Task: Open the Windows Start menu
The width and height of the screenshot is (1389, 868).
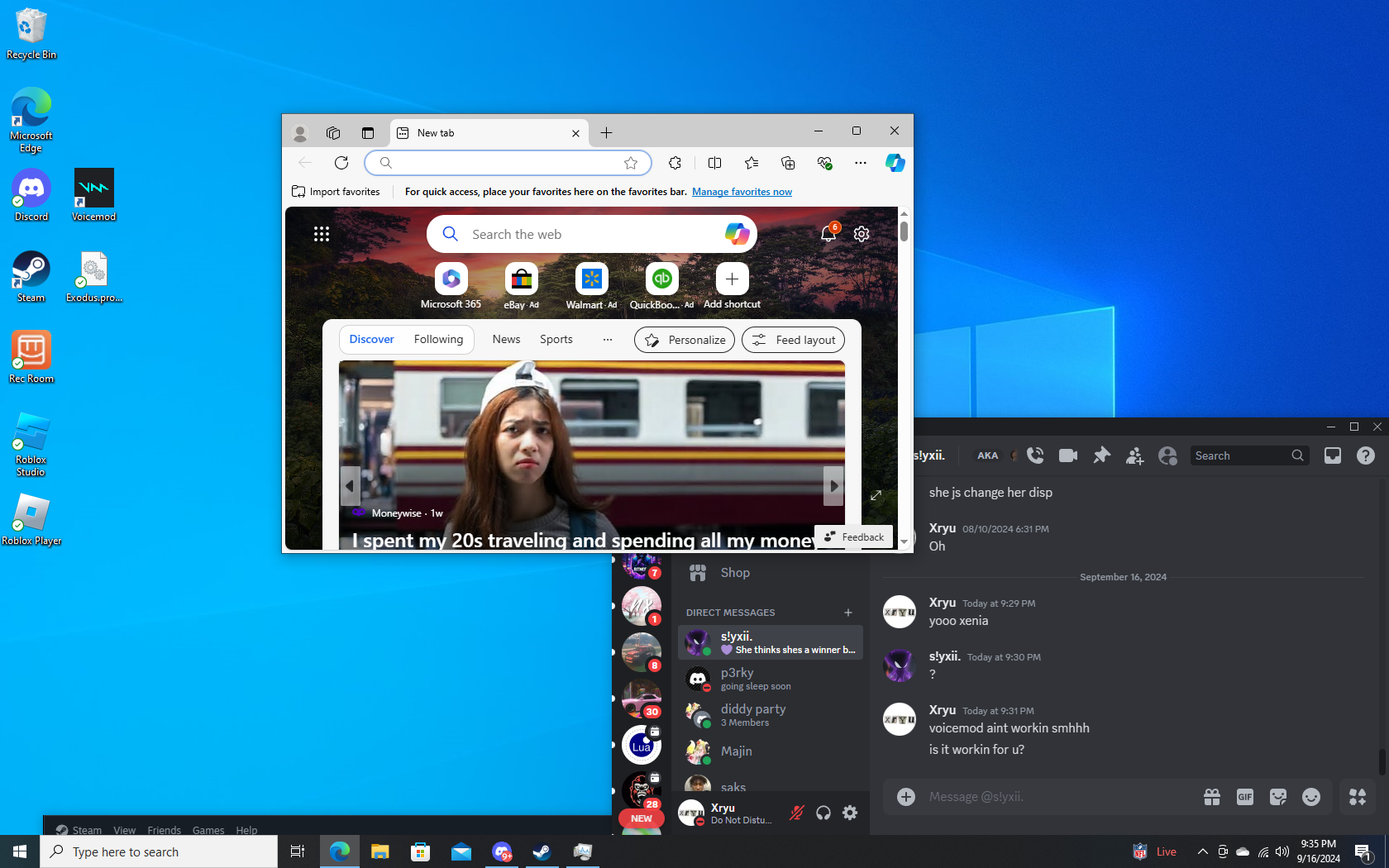Action: tap(20, 851)
